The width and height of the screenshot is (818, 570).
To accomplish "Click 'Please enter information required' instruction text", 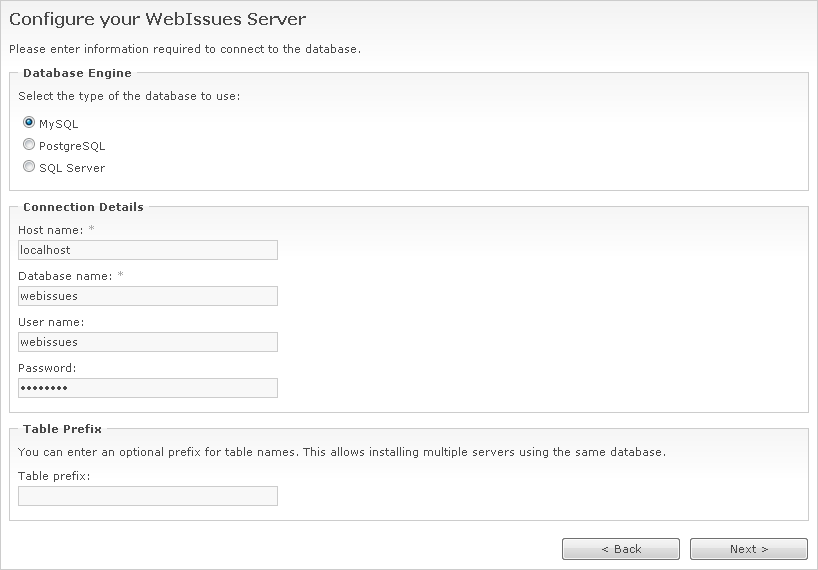I will [185, 49].
